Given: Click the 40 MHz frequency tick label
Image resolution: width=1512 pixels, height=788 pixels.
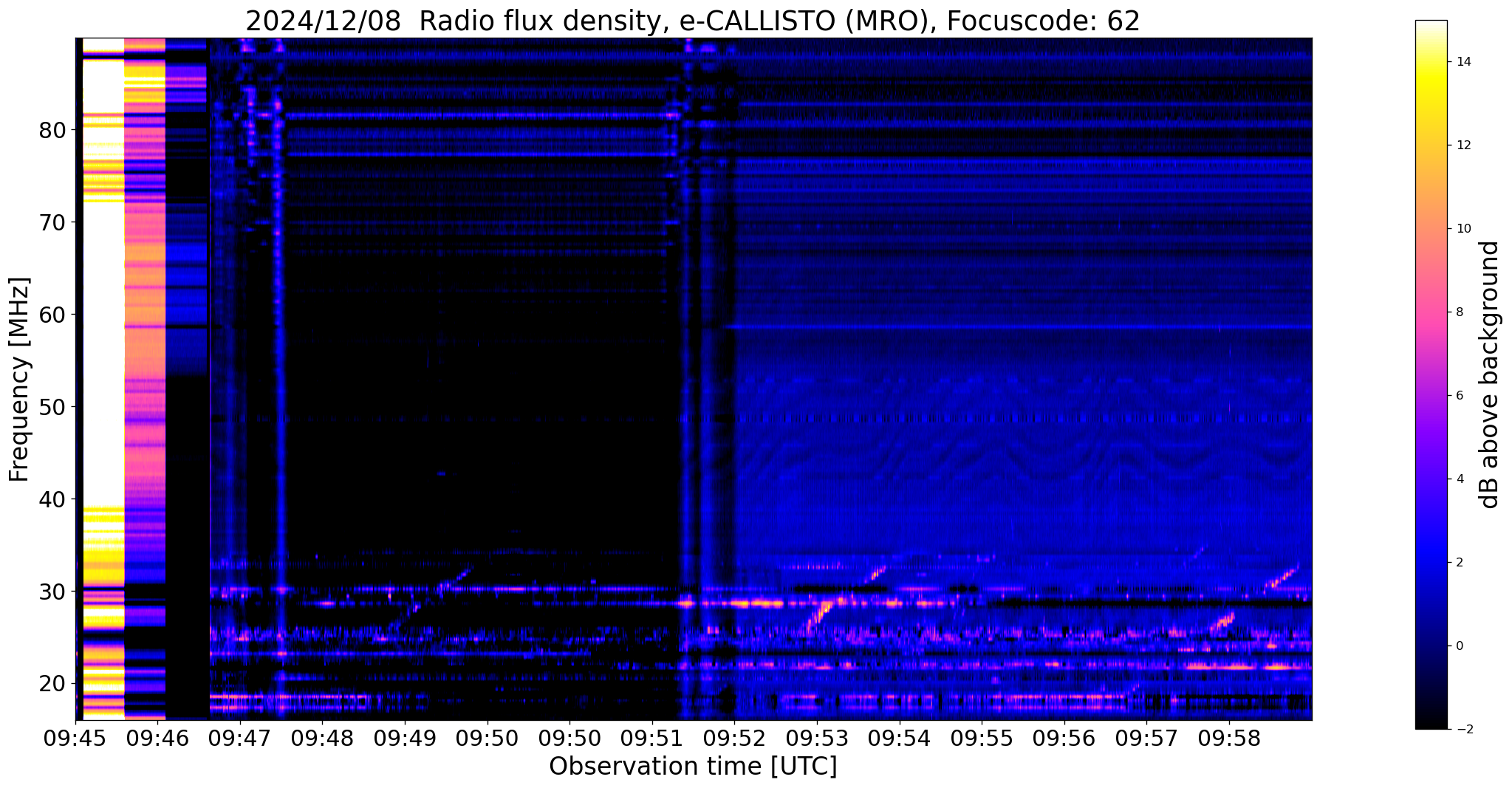Looking at the screenshot, I should click(52, 499).
